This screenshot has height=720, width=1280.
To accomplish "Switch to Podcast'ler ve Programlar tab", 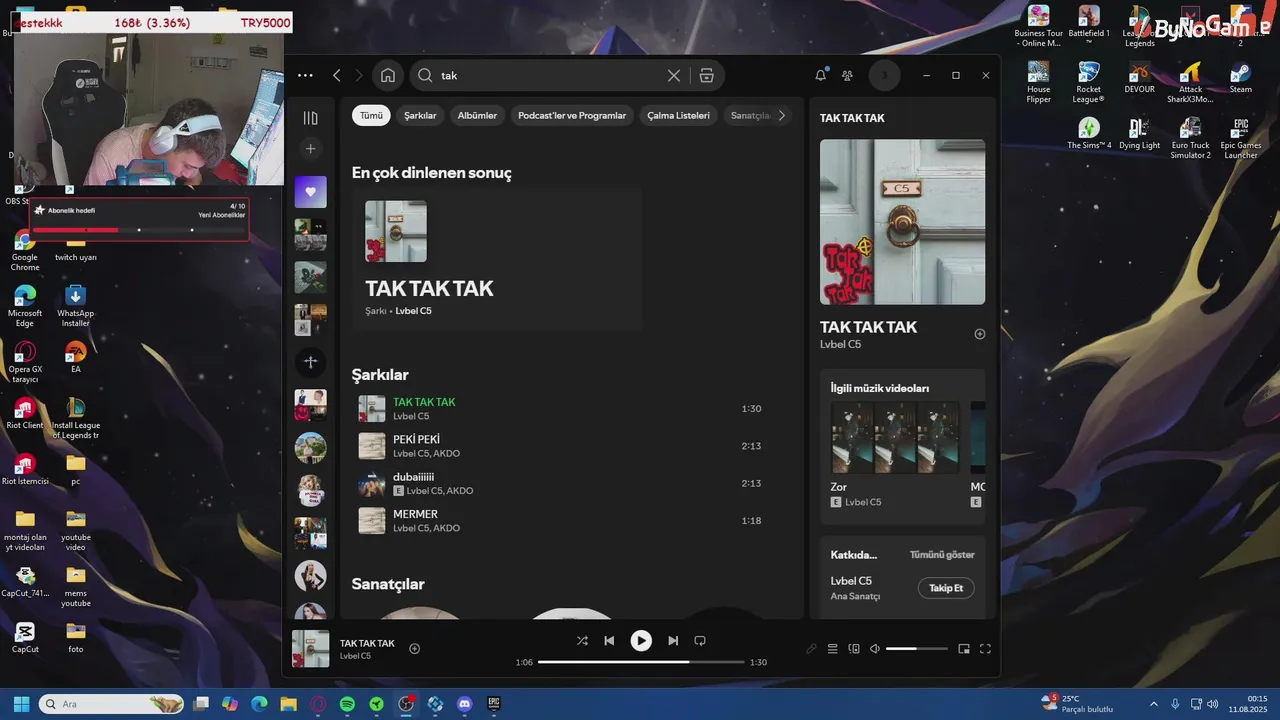I will [x=572, y=115].
